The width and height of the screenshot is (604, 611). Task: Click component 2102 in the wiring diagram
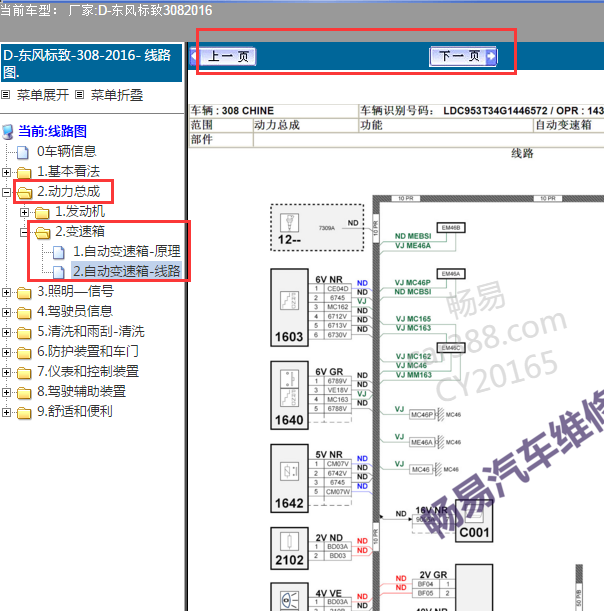tap(289, 549)
